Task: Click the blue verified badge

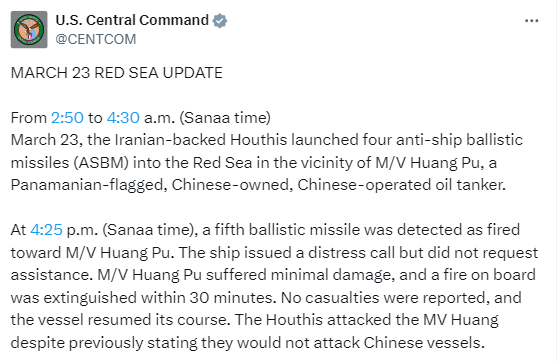Action: [220, 21]
